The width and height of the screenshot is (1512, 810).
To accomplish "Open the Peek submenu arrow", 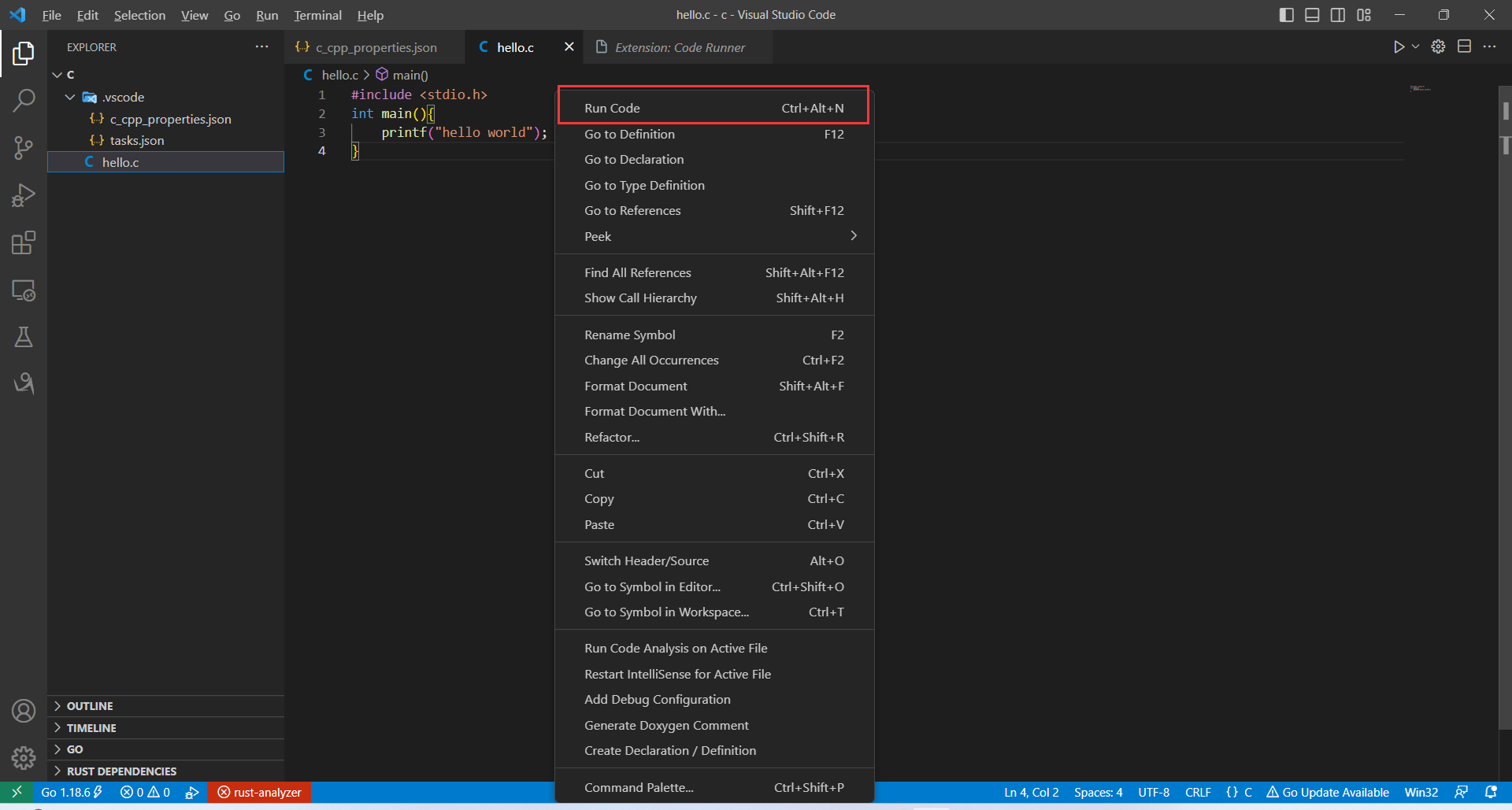I will point(854,236).
